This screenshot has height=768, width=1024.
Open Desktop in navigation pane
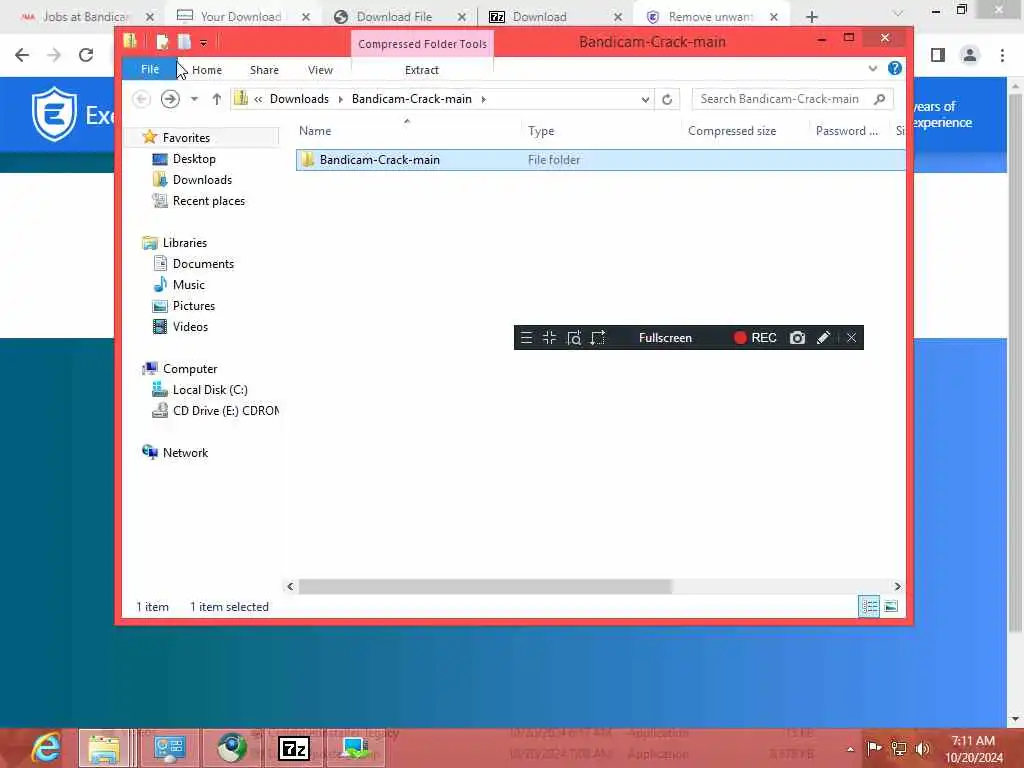(x=194, y=159)
